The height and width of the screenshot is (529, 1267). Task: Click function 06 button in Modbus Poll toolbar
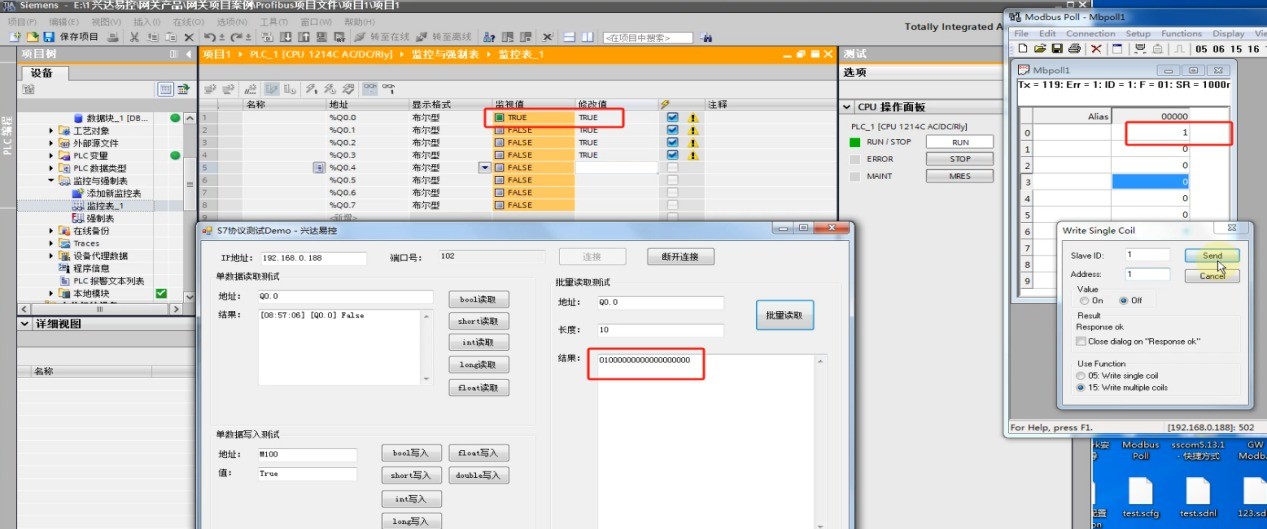tap(1220, 48)
